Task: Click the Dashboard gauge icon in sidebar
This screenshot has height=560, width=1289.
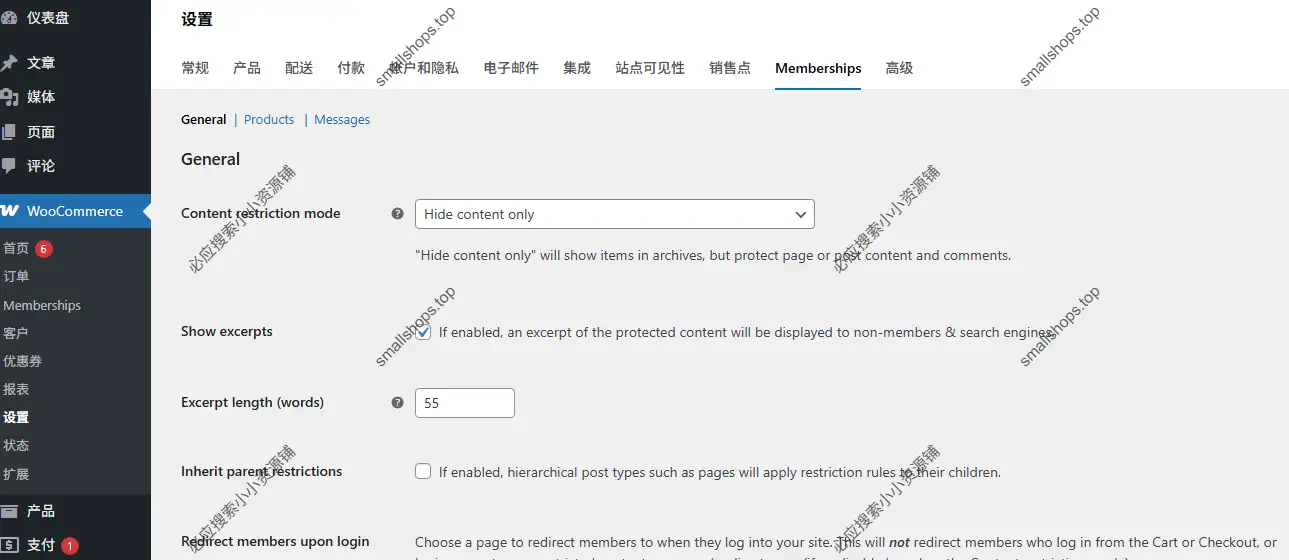Action: pos(9,18)
